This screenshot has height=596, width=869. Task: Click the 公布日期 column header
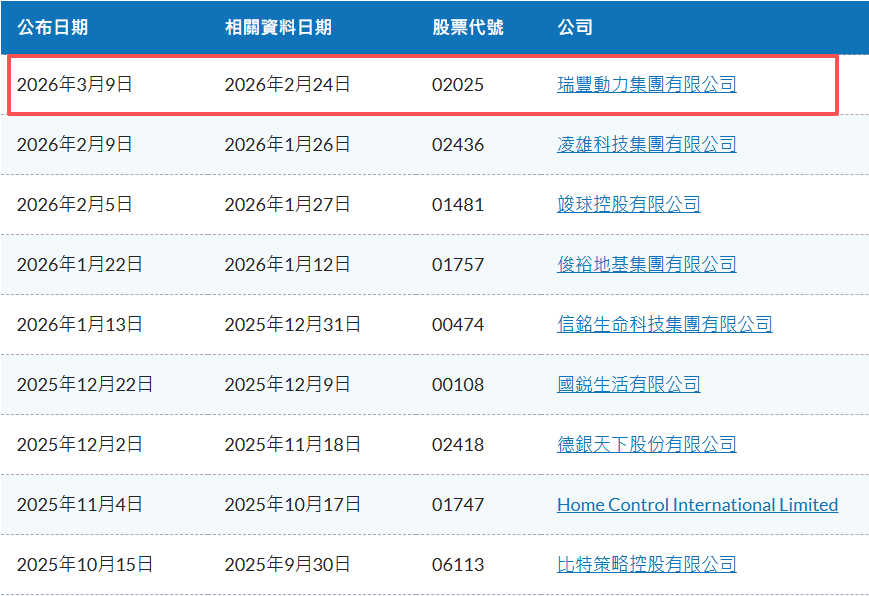coord(52,27)
